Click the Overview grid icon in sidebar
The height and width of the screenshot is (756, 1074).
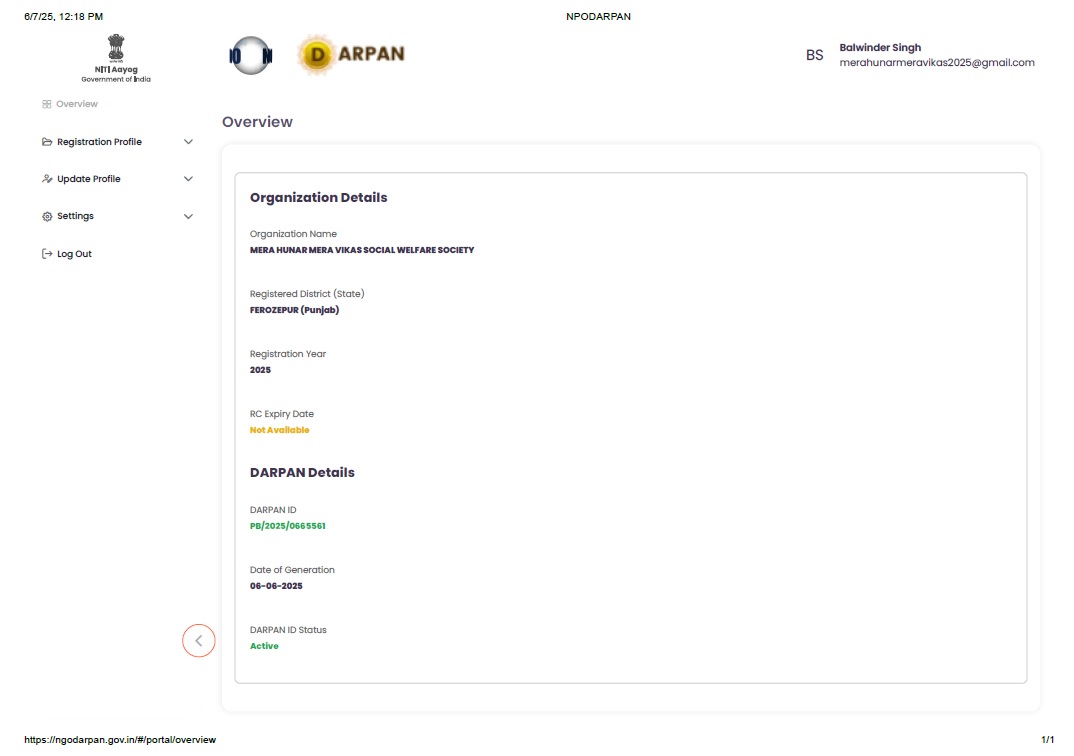coord(47,104)
